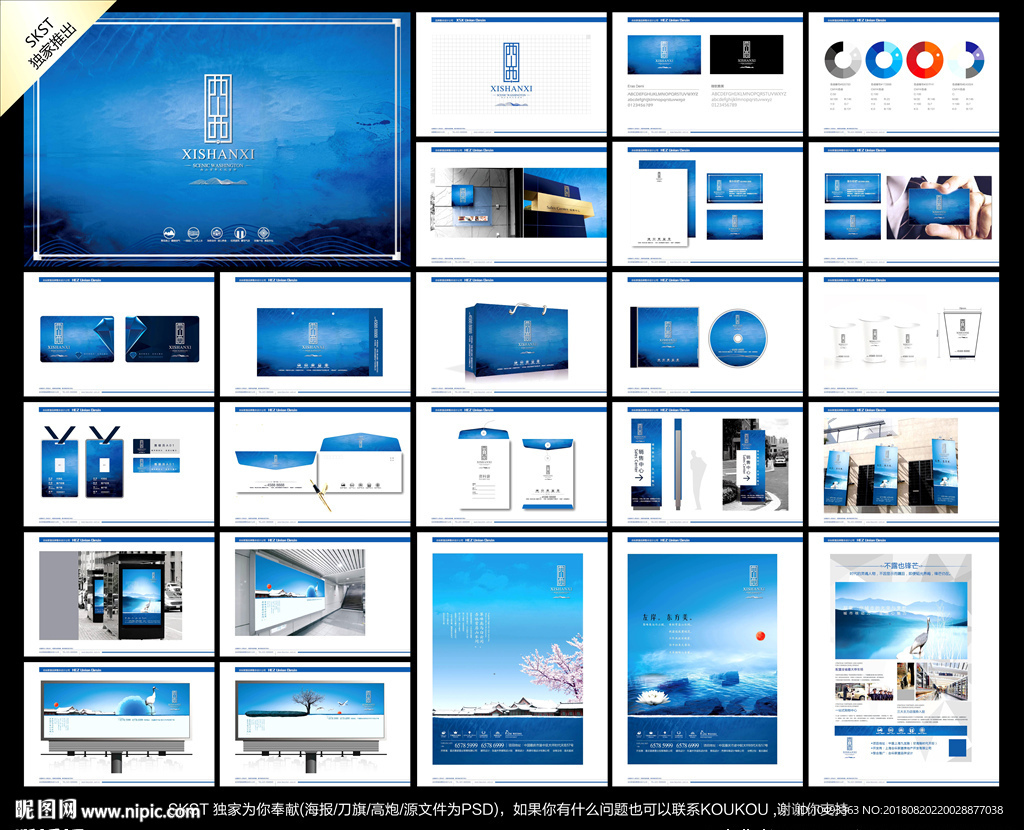Click the heron lake photo on the flyer
Screen dimensions: 1024x830
click(901, 620)
